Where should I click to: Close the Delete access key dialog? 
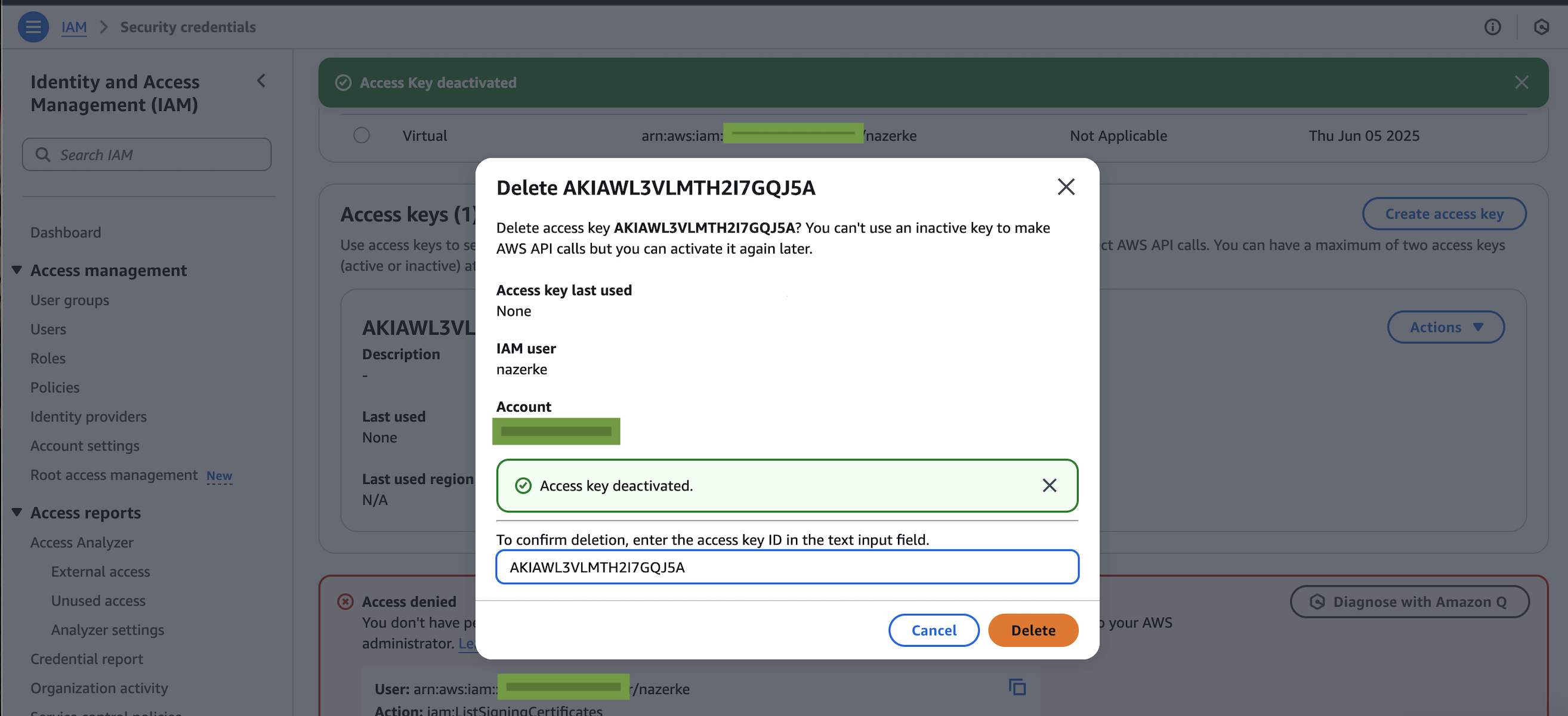point(1066,186)
